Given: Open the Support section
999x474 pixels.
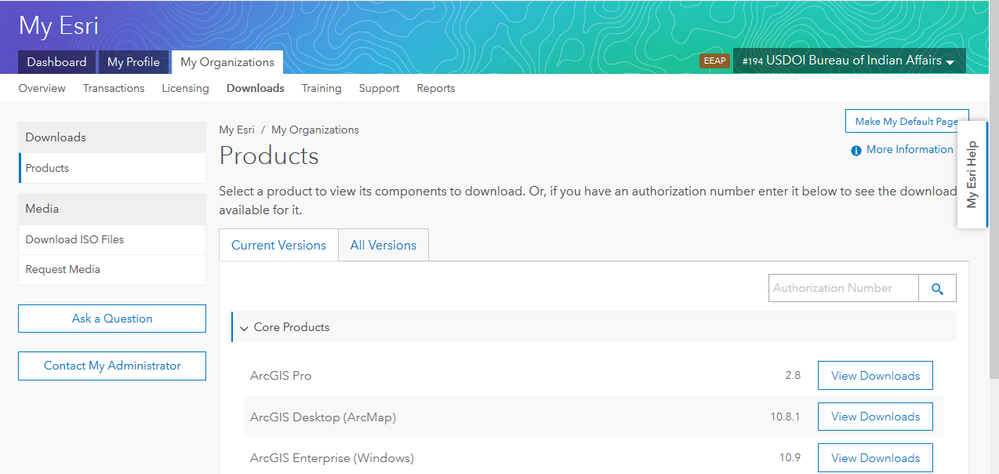Looking at the screenshot, I should point(379,89).
